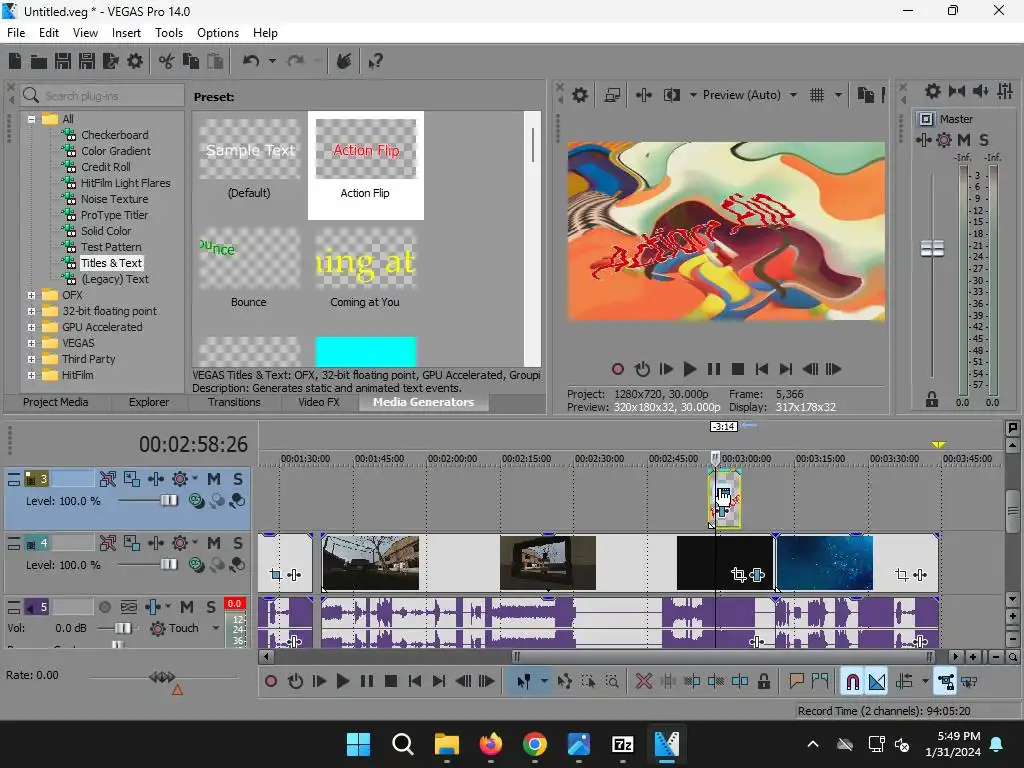The image size is (1024, 768).
Task: Open video preview properties gear icon
Action: (x=580, y=95)
